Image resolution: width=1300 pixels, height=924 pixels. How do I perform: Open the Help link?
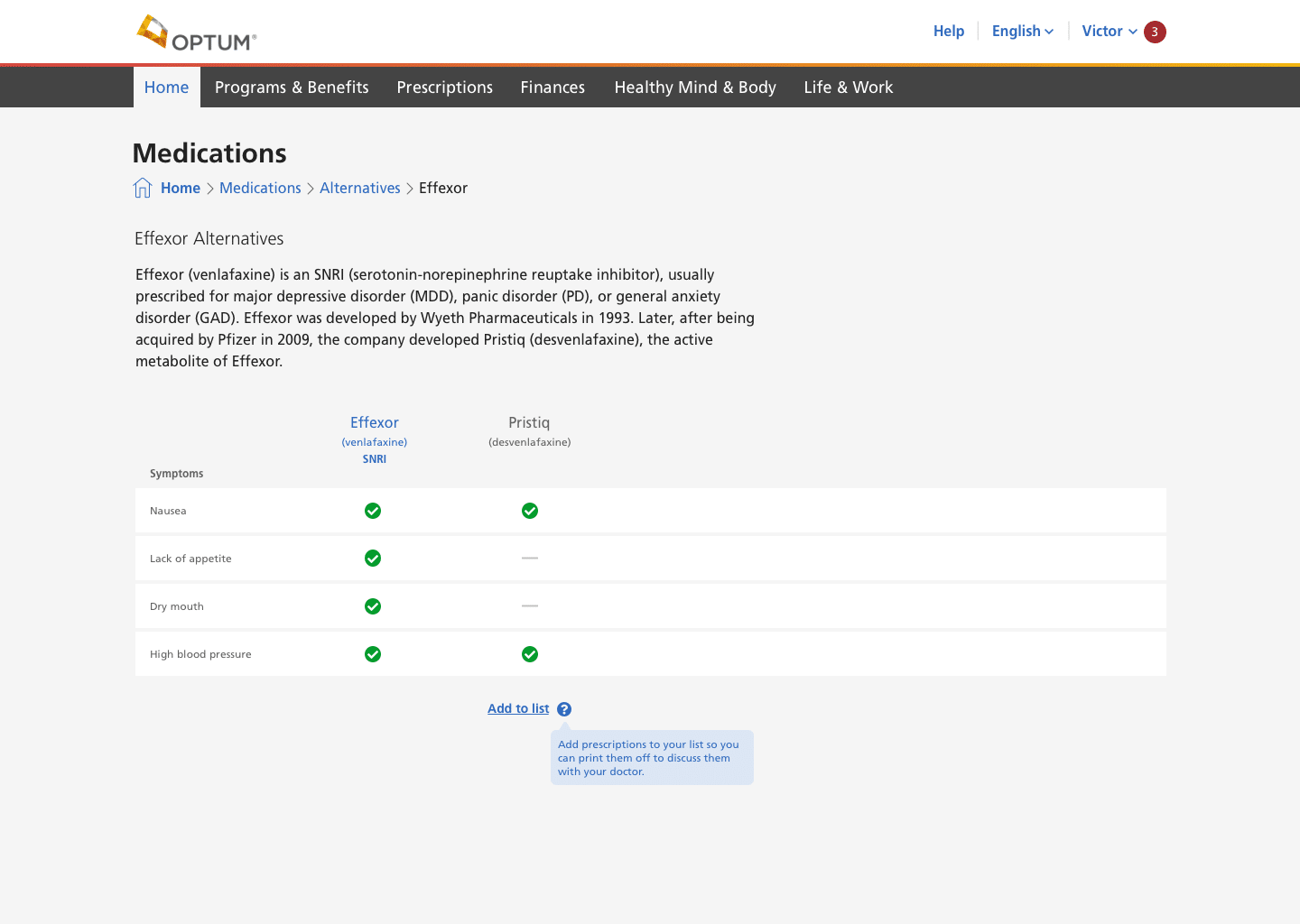[x=948, y=31]
